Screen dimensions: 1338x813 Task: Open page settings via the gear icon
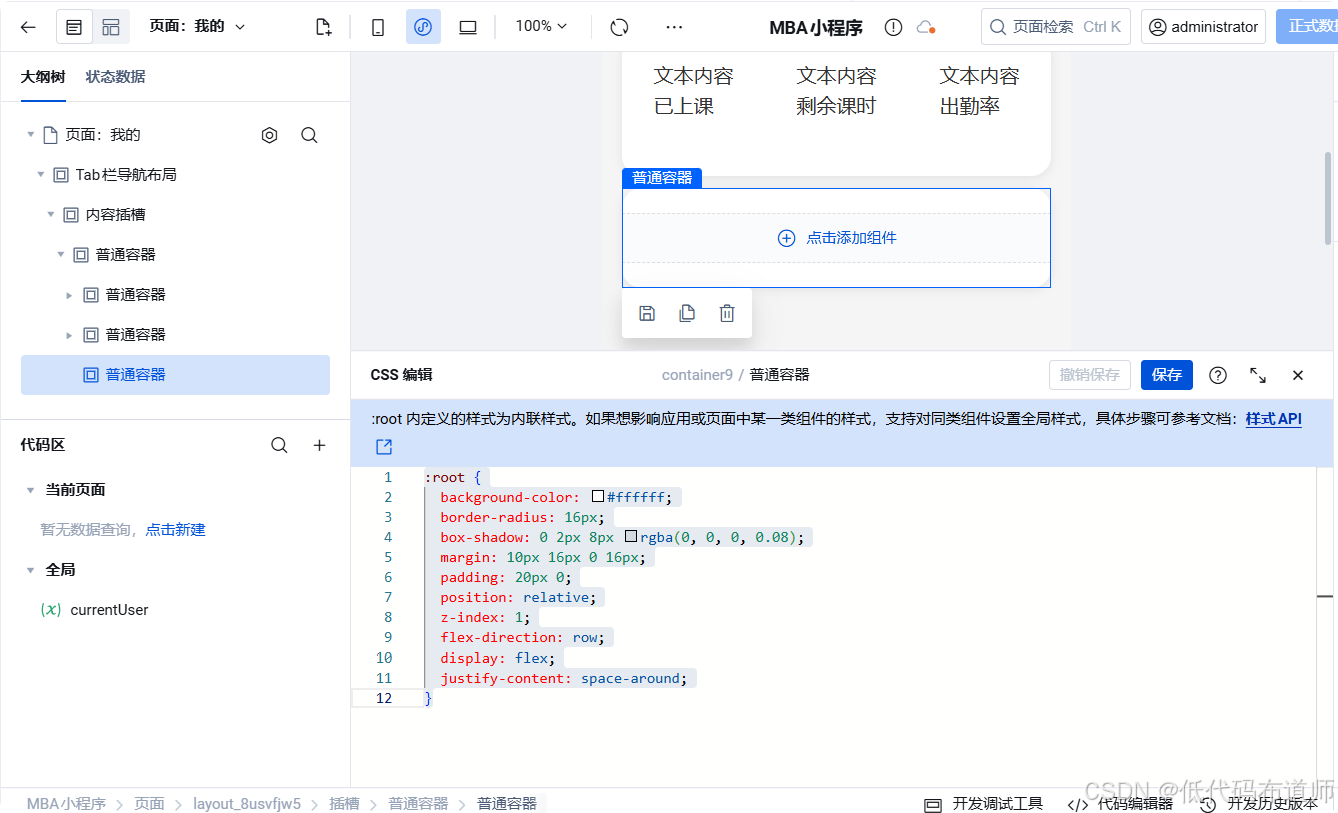click(269, 134)
